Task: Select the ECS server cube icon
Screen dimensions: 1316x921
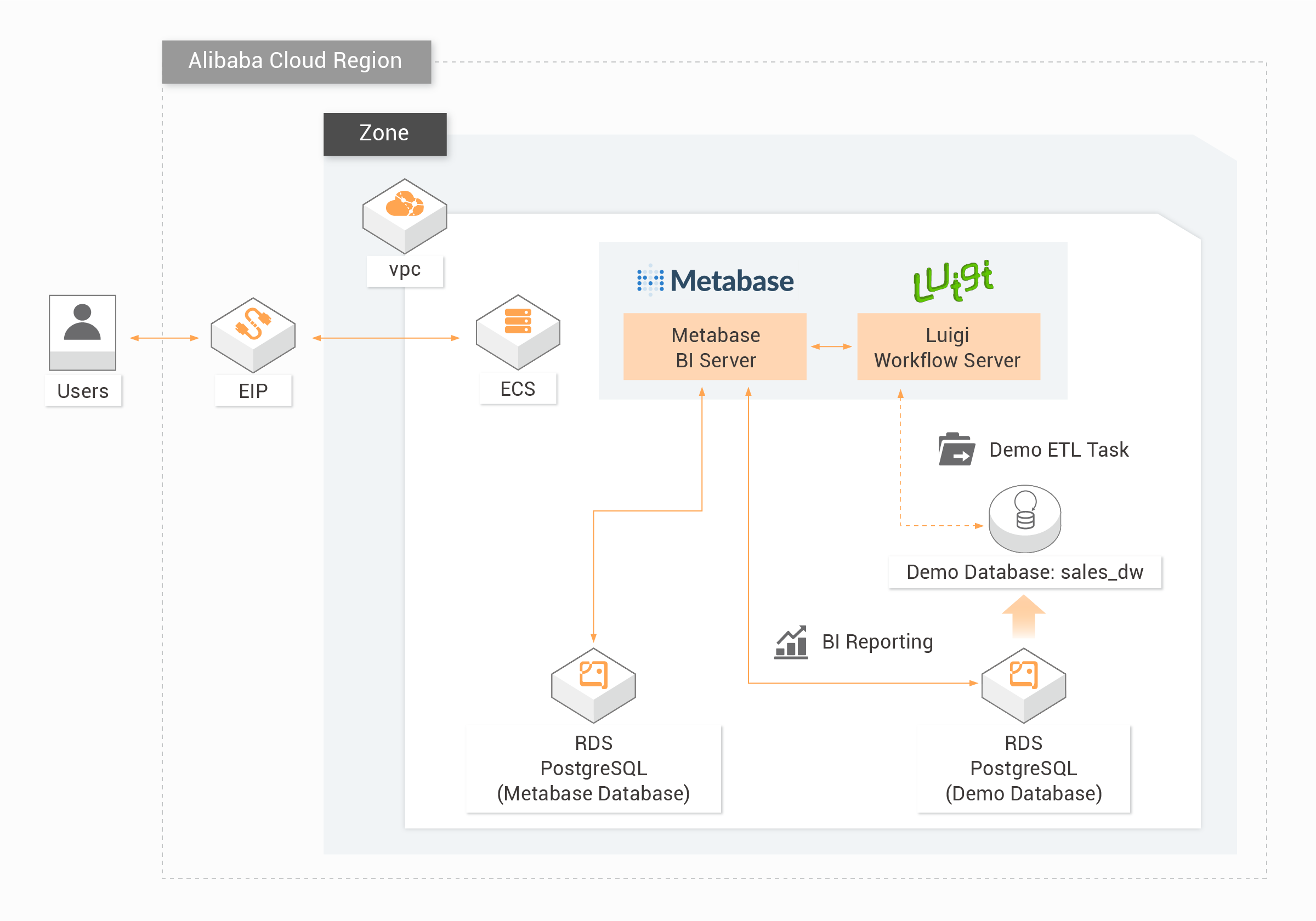Action: click(518, 332)
